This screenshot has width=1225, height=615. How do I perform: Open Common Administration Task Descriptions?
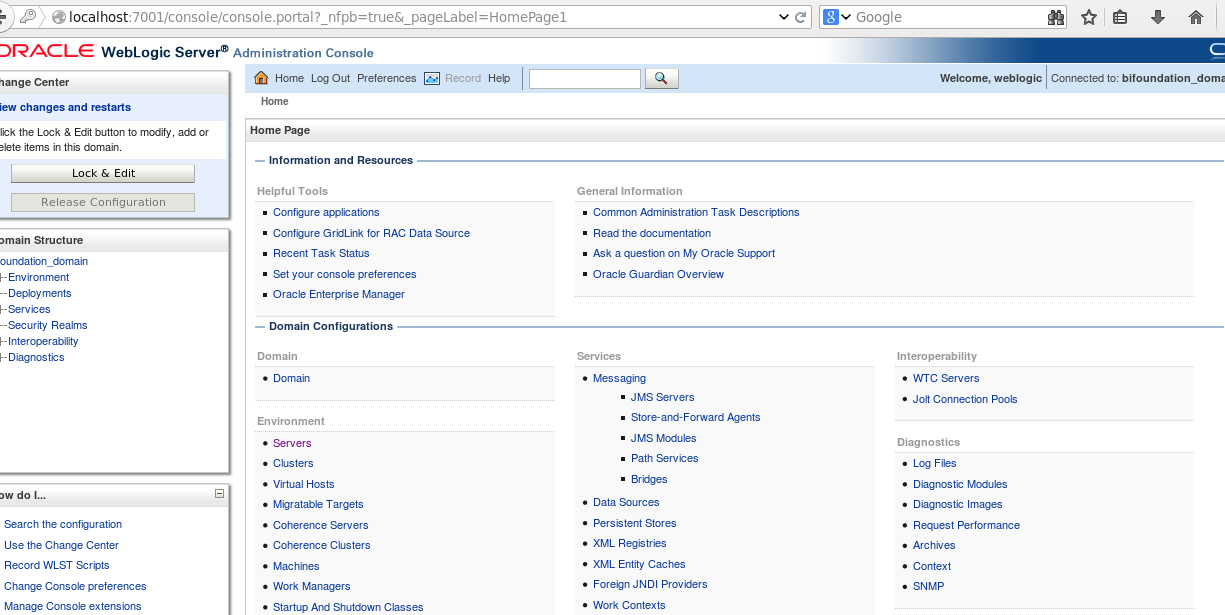696,212
